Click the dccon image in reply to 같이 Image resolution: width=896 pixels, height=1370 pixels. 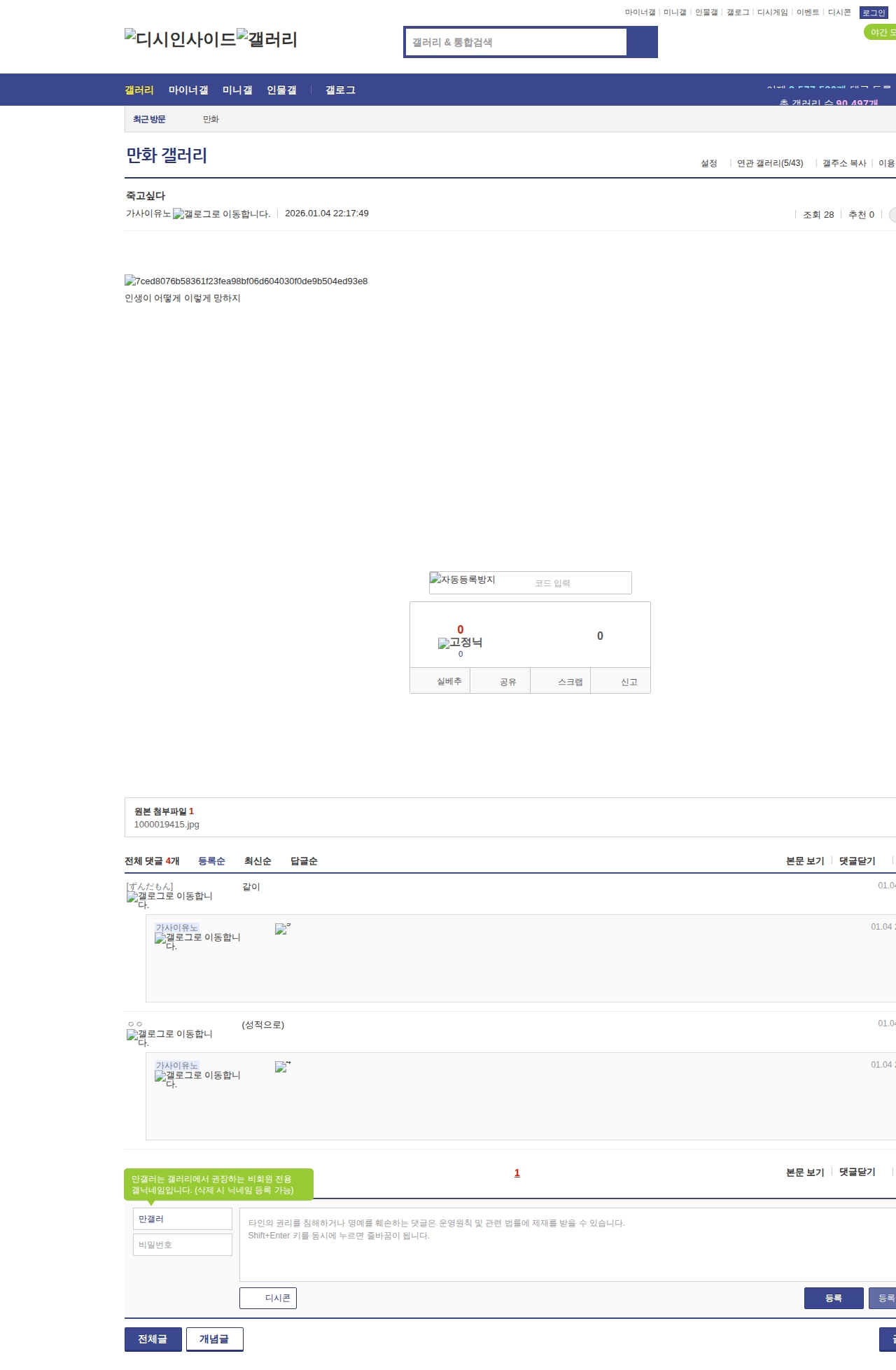(283, 929)
